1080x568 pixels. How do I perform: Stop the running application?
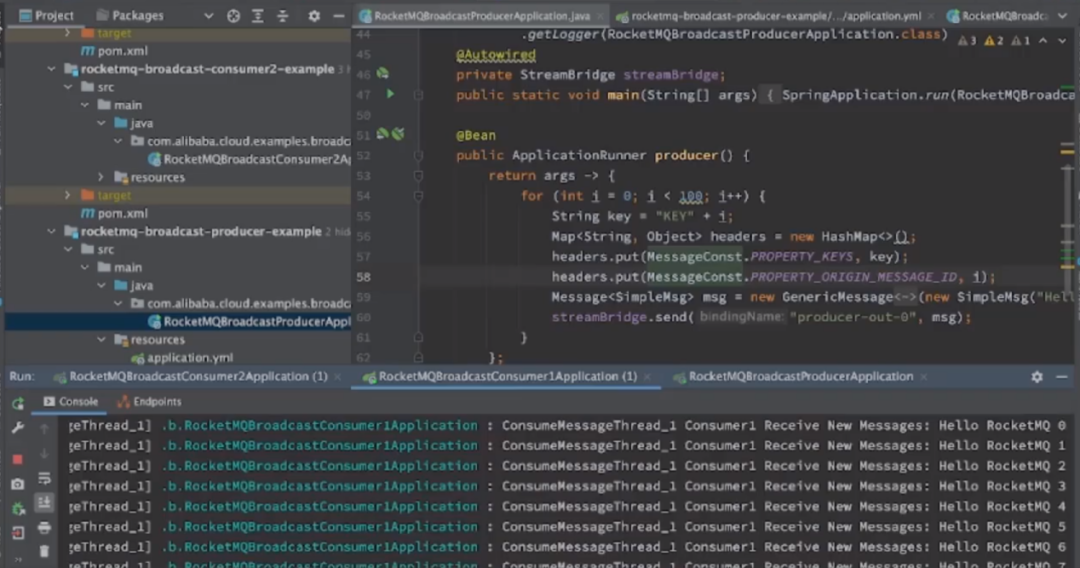18,459
